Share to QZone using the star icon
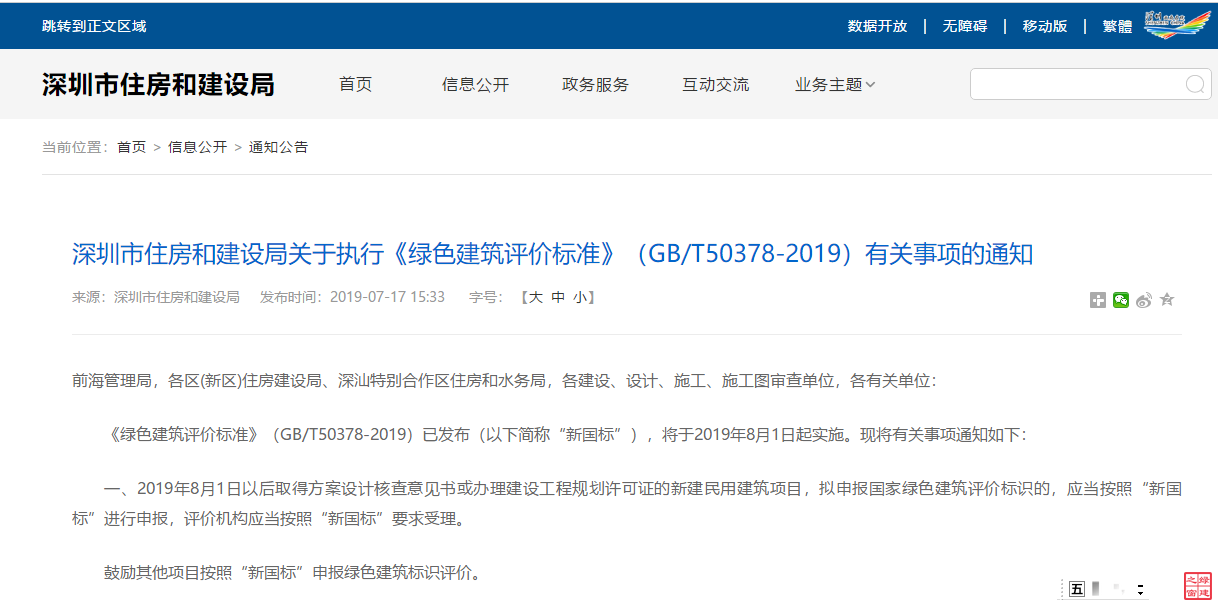Viewport: 1218px width, 606px height. [x=1166, y=299]
